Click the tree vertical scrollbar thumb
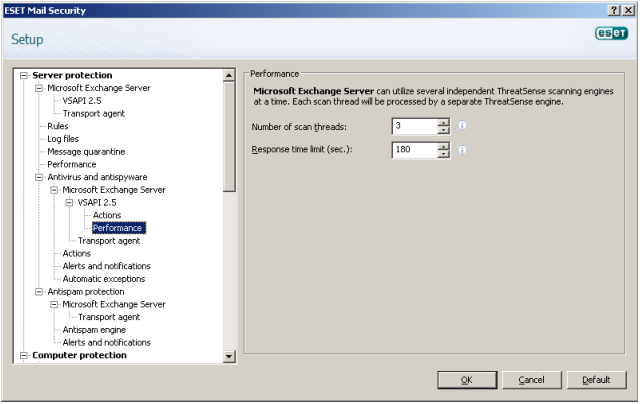642x404 pixels. coord(229,136)
